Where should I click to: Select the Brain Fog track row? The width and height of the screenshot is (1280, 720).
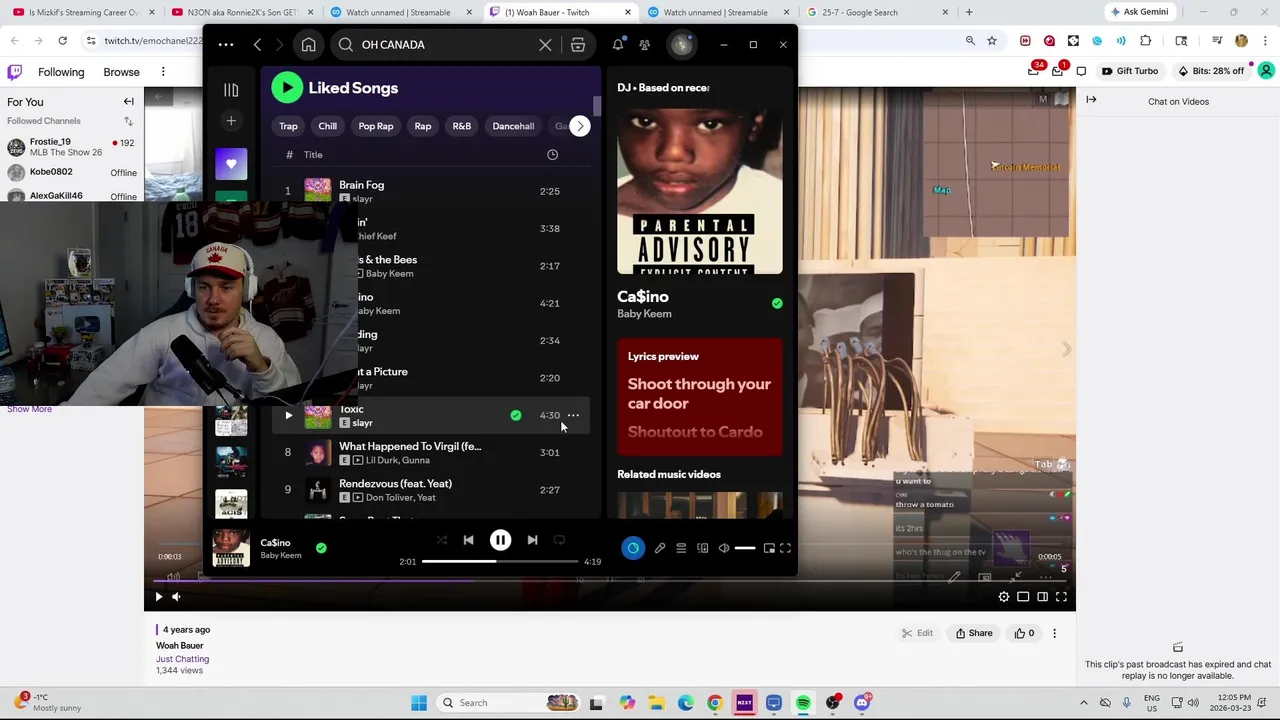(430, 191)
